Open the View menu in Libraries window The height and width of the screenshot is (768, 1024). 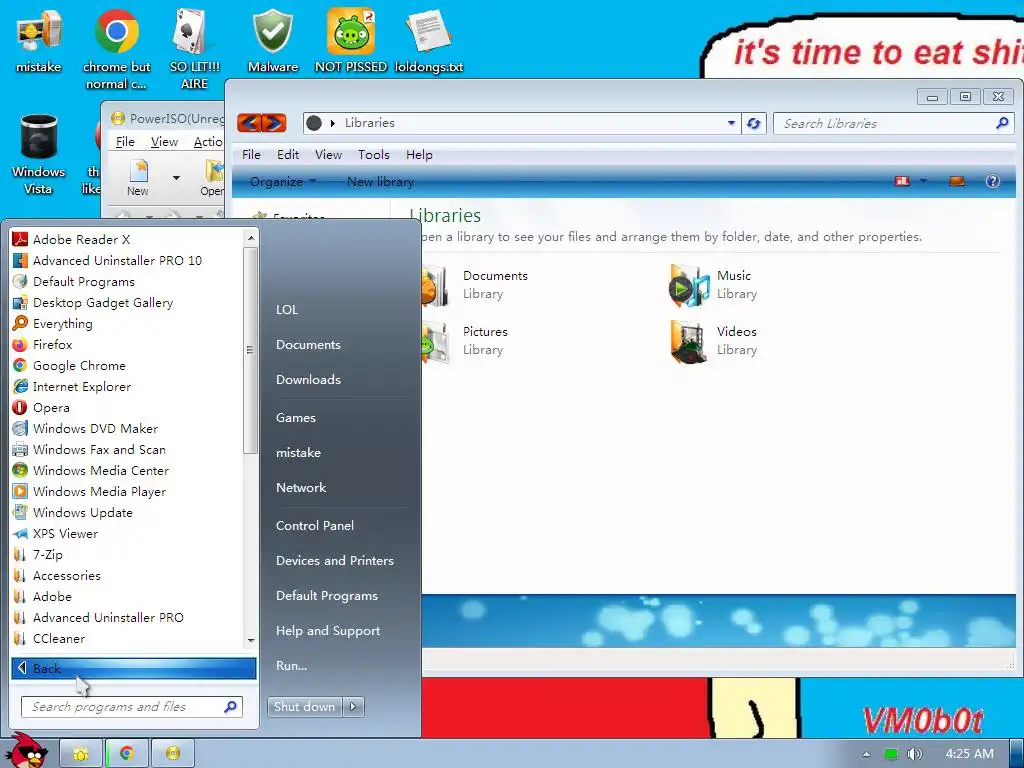pos(328,155)
